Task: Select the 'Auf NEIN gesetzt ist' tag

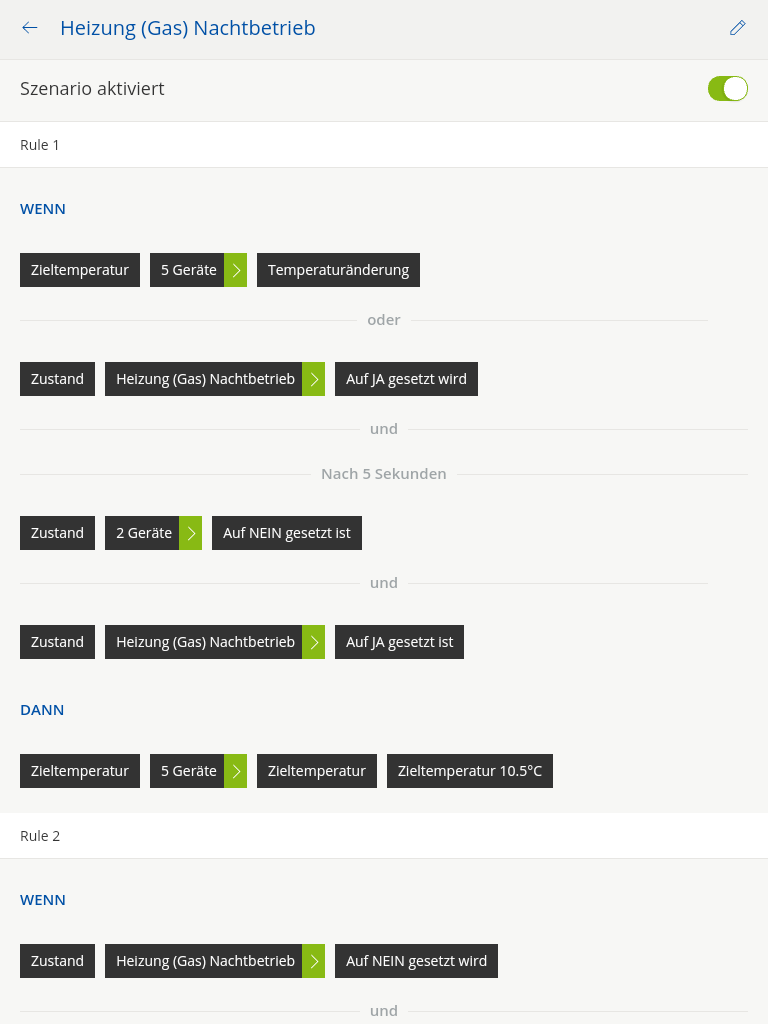Action: [x=287, y=533]
